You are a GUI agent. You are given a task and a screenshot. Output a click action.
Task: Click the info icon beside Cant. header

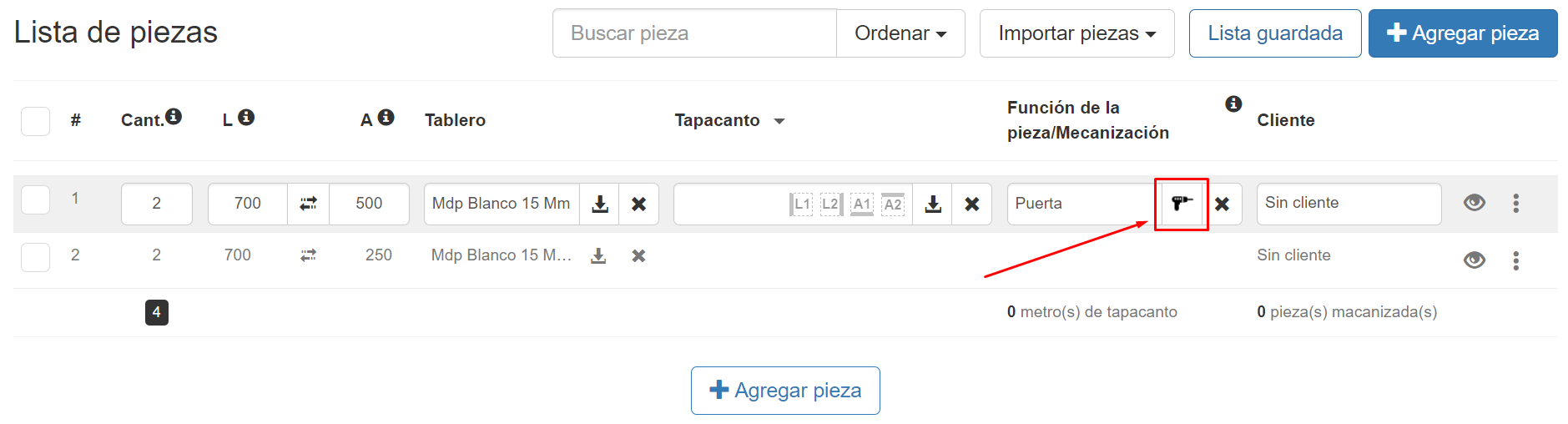174,116
